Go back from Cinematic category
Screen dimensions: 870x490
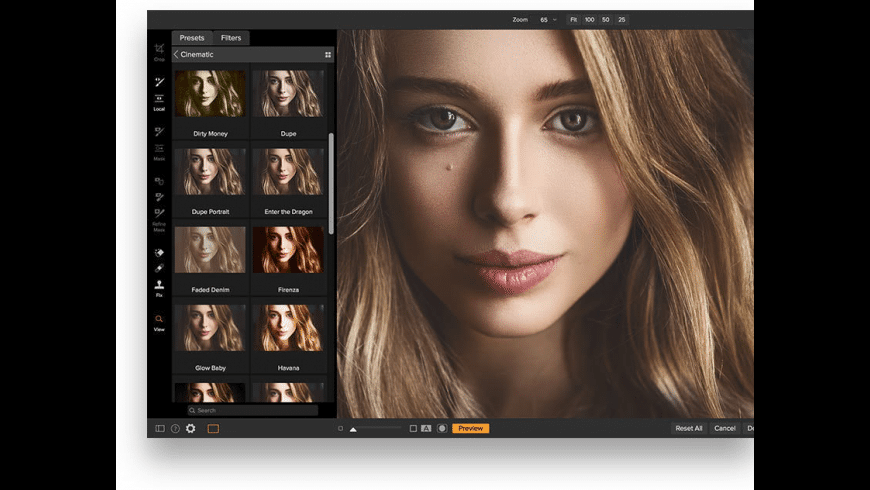click(176, 54)
